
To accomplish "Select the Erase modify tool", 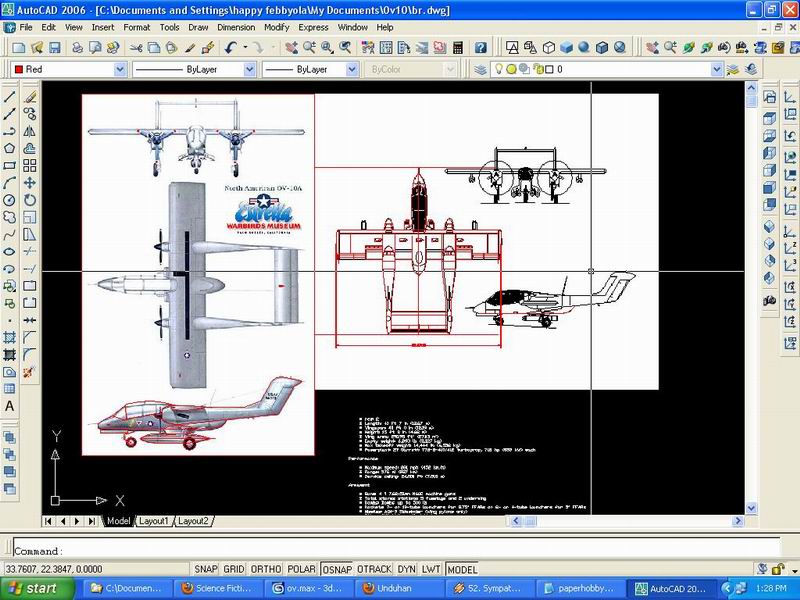I will point(30,97).
